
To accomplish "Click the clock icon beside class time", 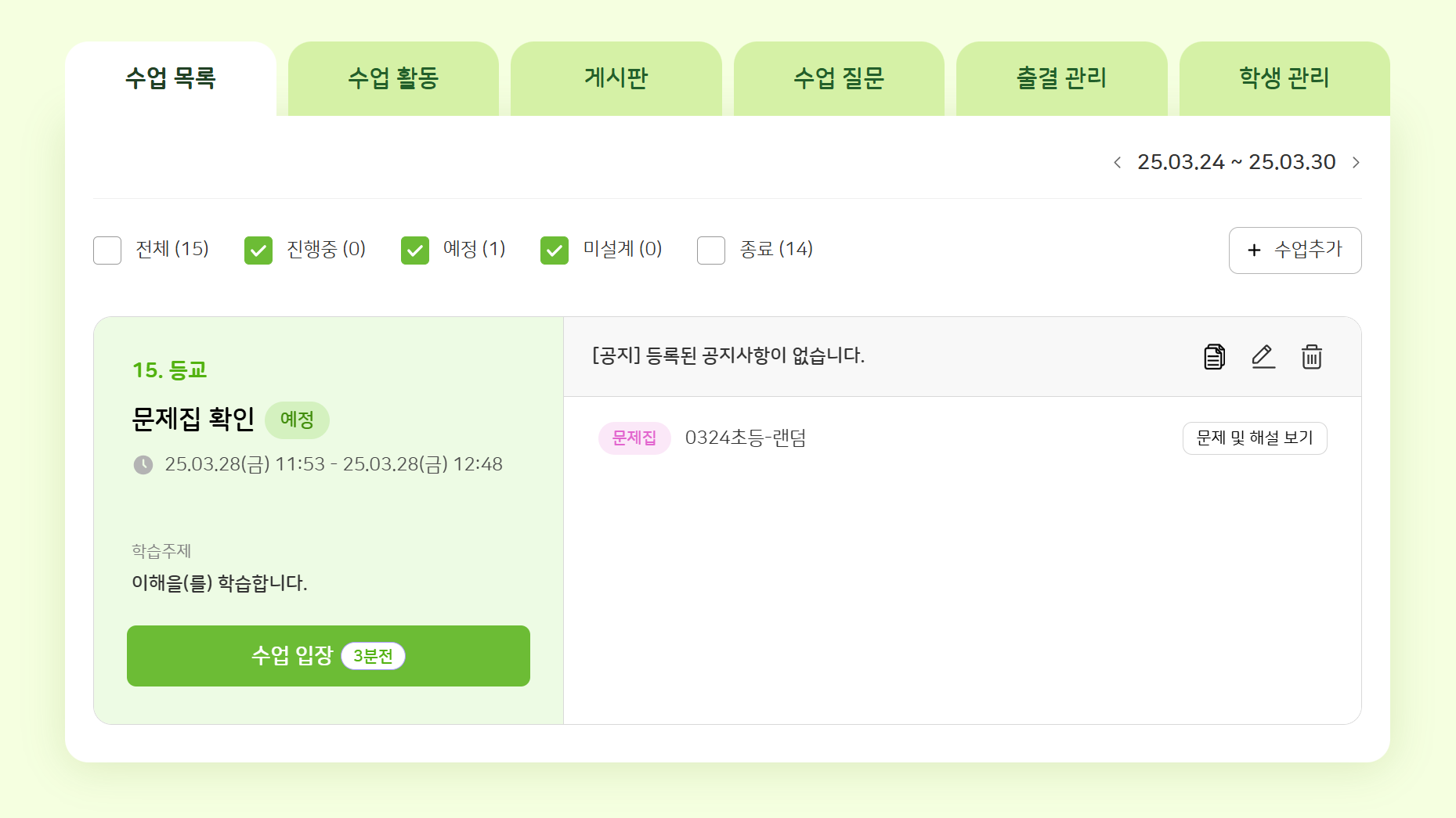I will pos(143,465).
